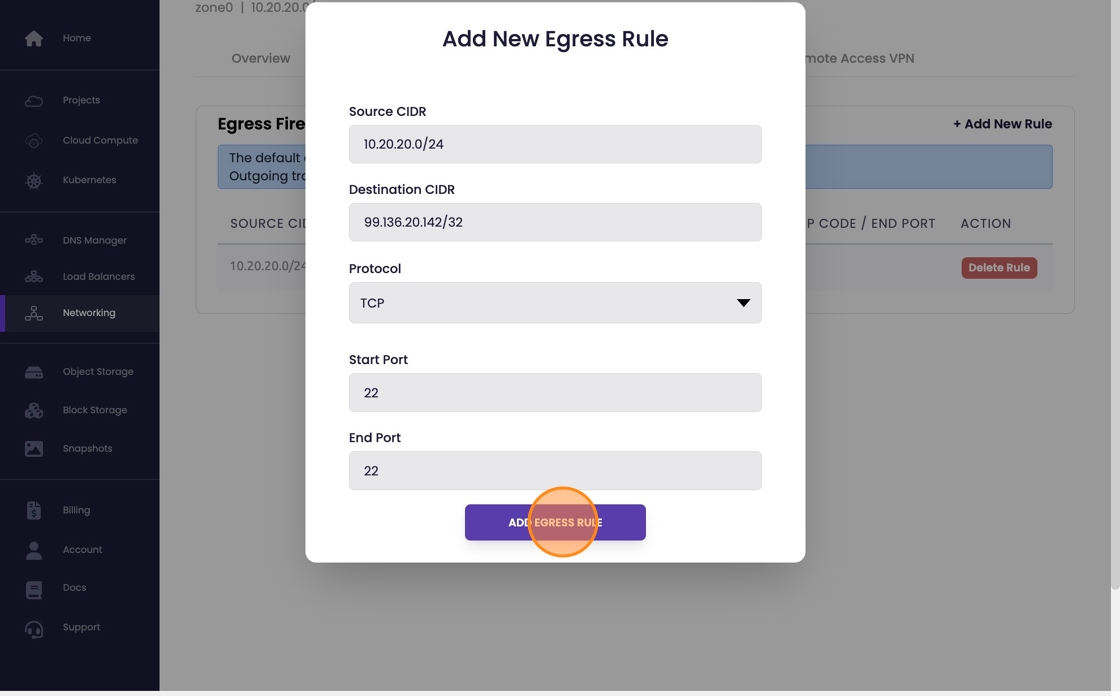Select the Start Port field

[554, 393]
